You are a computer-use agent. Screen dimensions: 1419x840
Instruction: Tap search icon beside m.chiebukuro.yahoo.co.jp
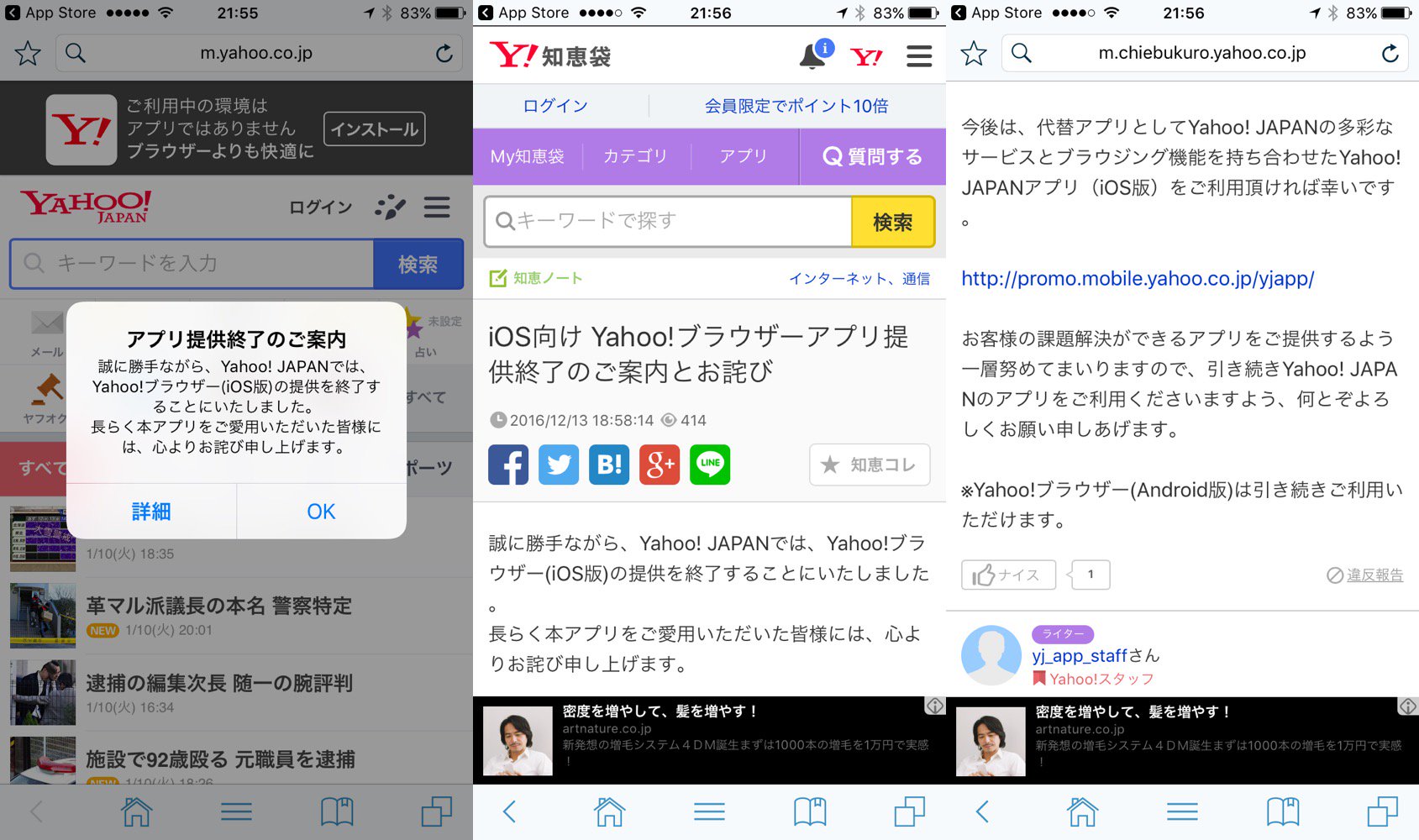point(1022,53)
